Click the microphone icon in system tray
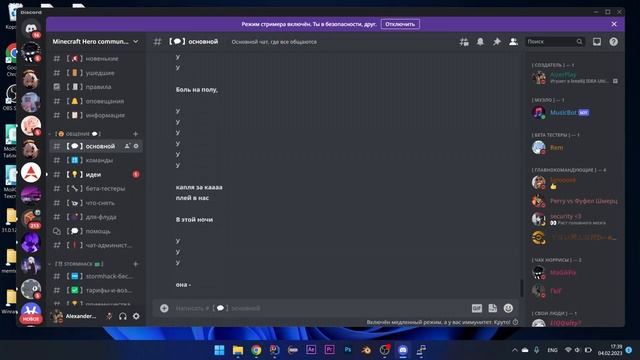The height and width of the screenshot is (360, 640). pyautogui.click(x=537, y=350)
